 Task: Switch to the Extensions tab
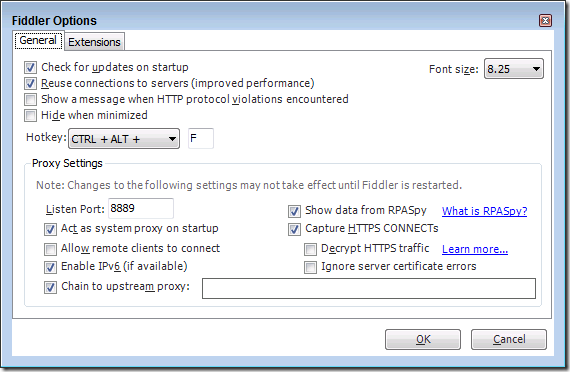tap(95, 42)
